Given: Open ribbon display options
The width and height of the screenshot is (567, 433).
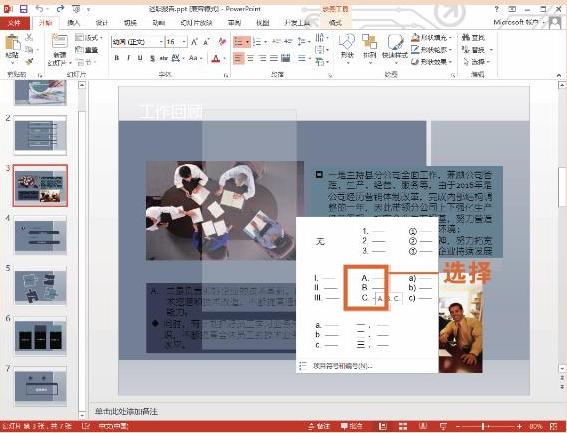Looking at the screenshot, I should coord(512,9).
